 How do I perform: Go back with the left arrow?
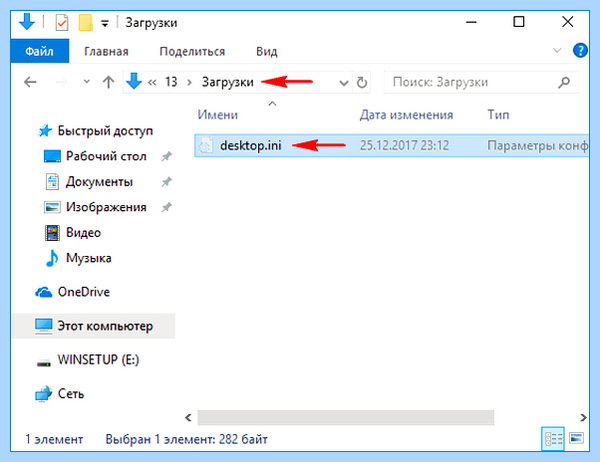coord(30,82)
